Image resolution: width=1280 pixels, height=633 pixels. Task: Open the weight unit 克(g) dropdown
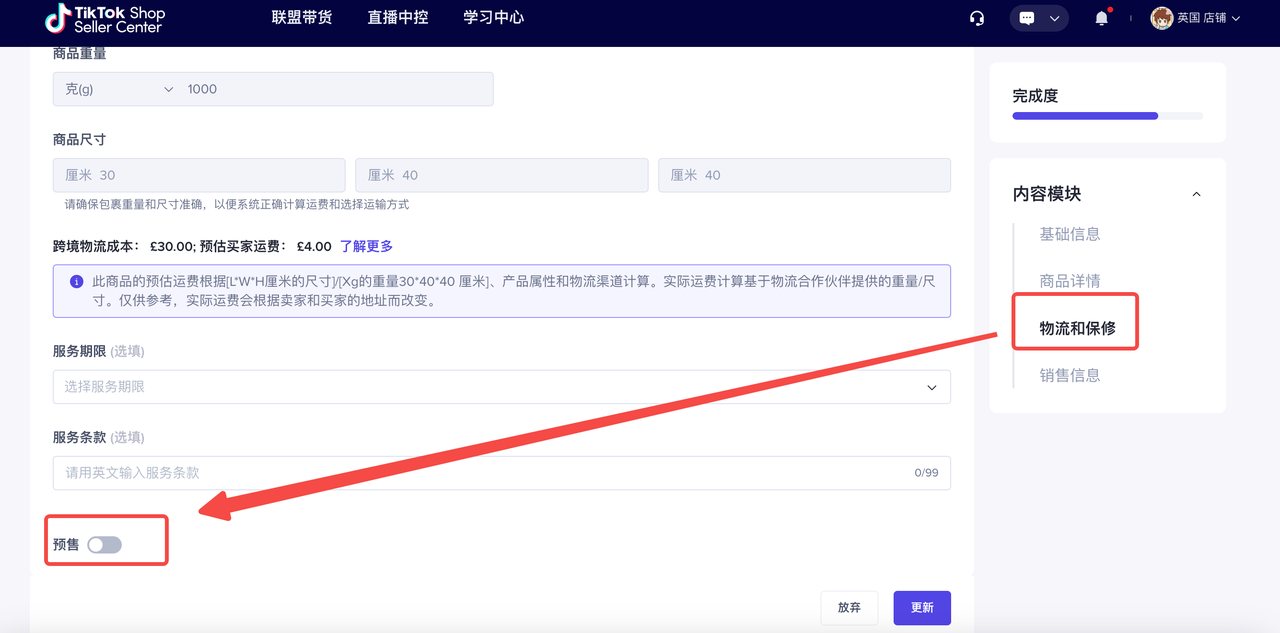click(118, 89)
